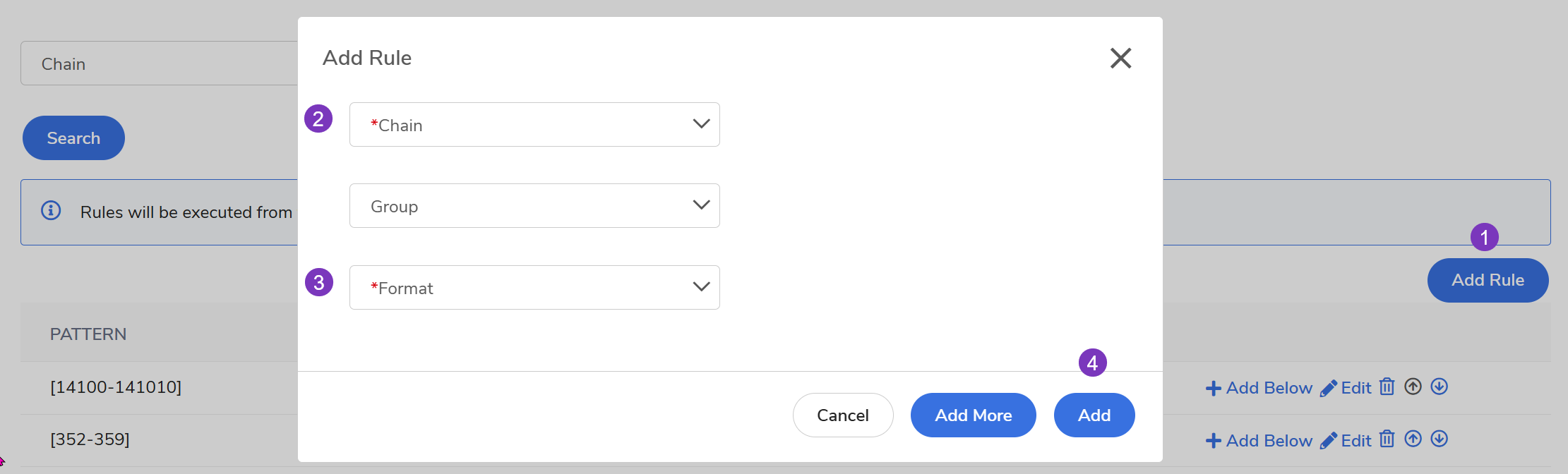Expand the Group dropdown

(534, 206)
